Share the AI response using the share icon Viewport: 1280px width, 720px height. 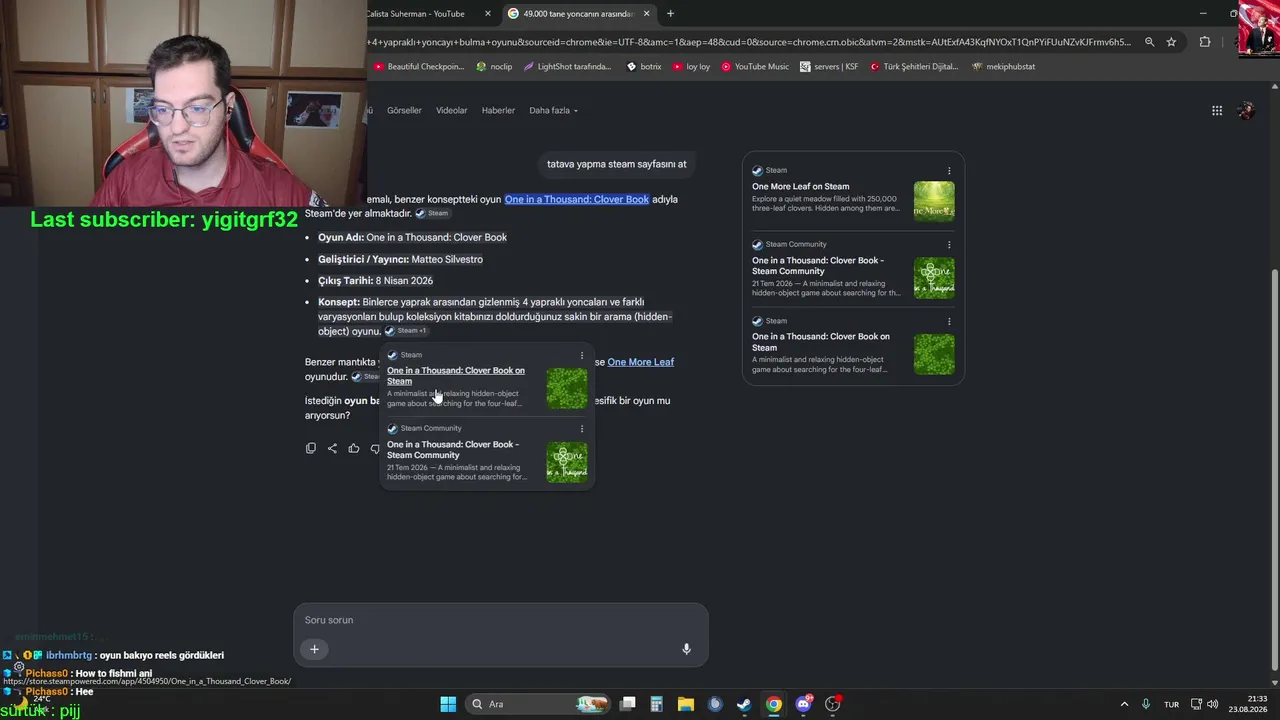coord(332,448)
